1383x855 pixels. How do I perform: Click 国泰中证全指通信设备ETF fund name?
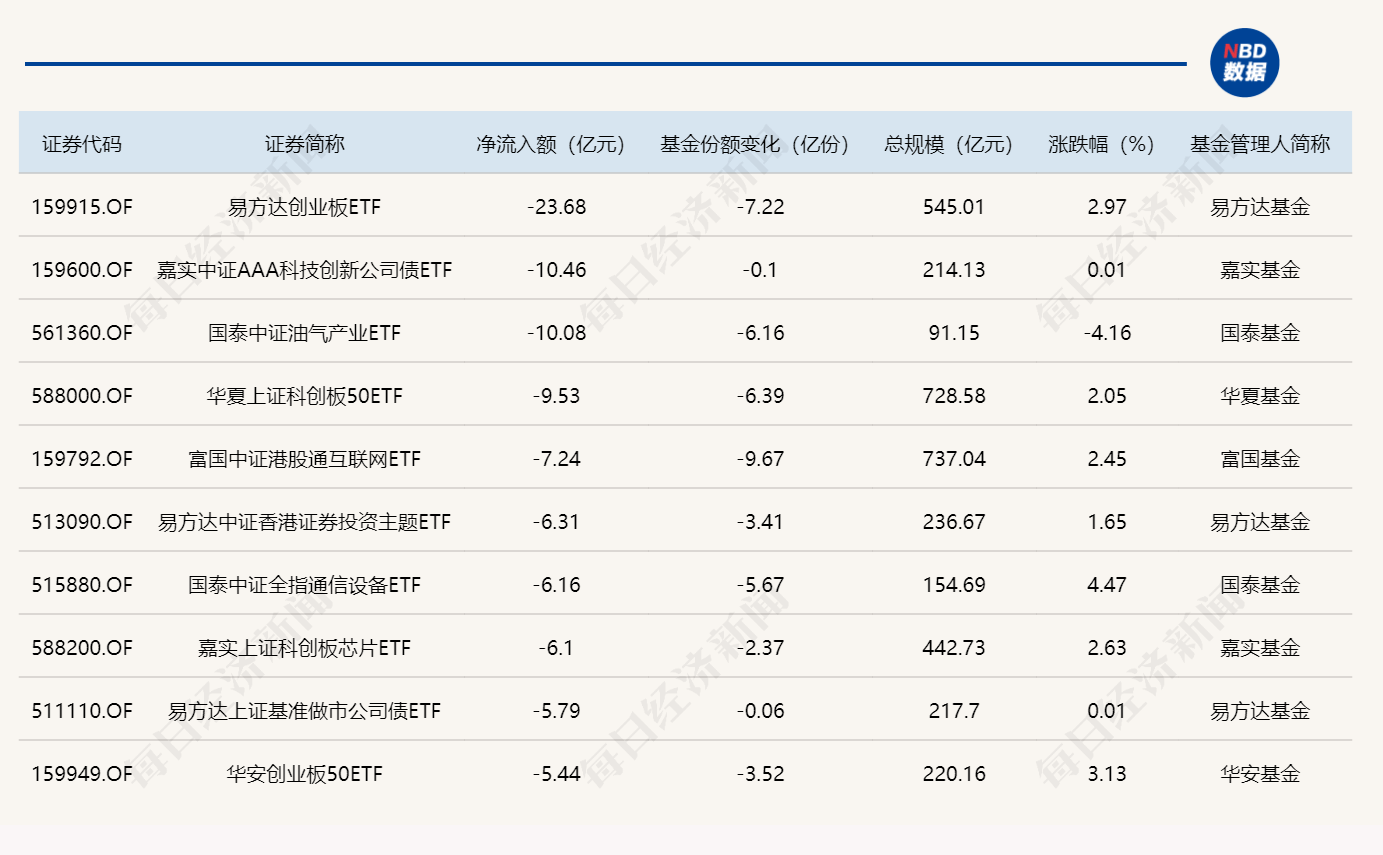304,585
